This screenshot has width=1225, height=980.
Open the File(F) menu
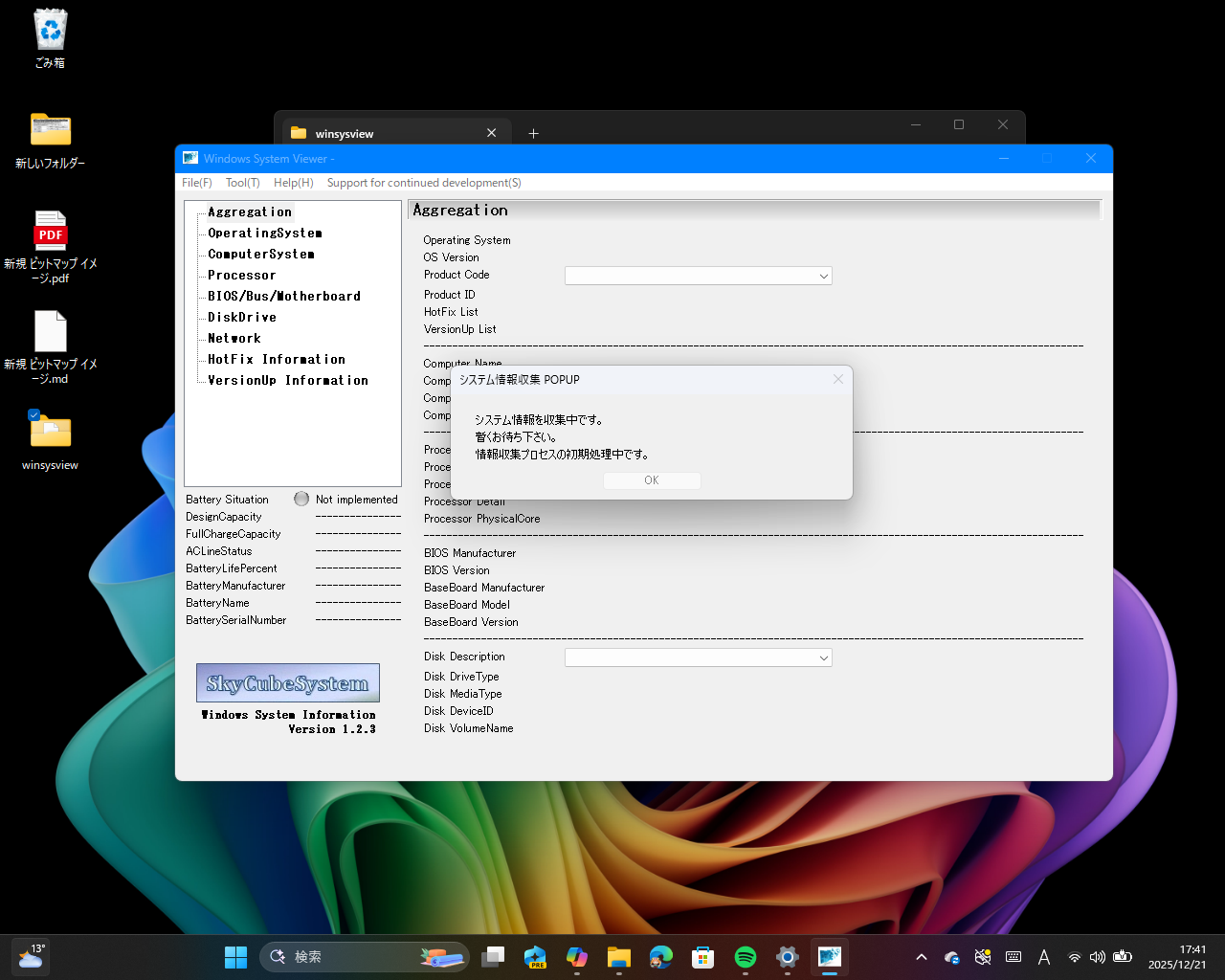(196, 182)
